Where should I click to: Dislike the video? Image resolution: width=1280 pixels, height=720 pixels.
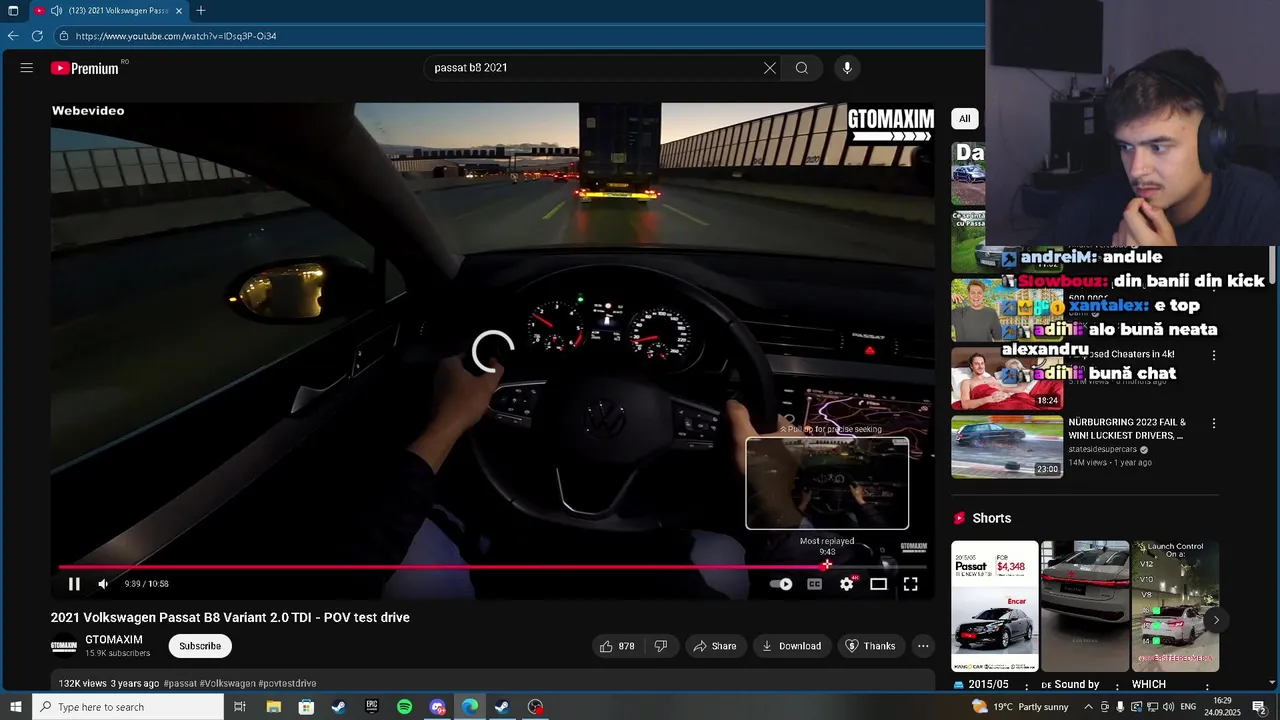pos(661,646)
